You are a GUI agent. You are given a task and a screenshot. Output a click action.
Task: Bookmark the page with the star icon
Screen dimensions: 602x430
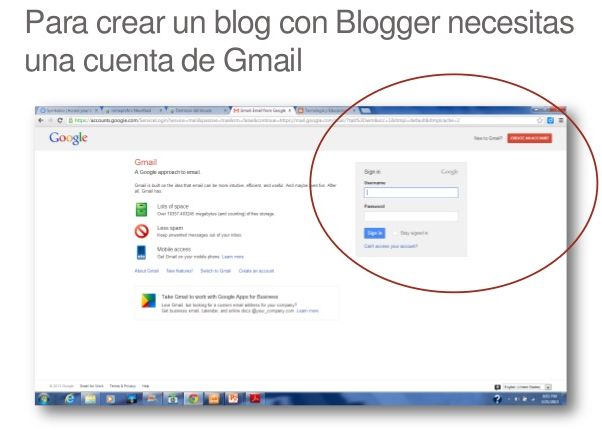coord(540,120)
